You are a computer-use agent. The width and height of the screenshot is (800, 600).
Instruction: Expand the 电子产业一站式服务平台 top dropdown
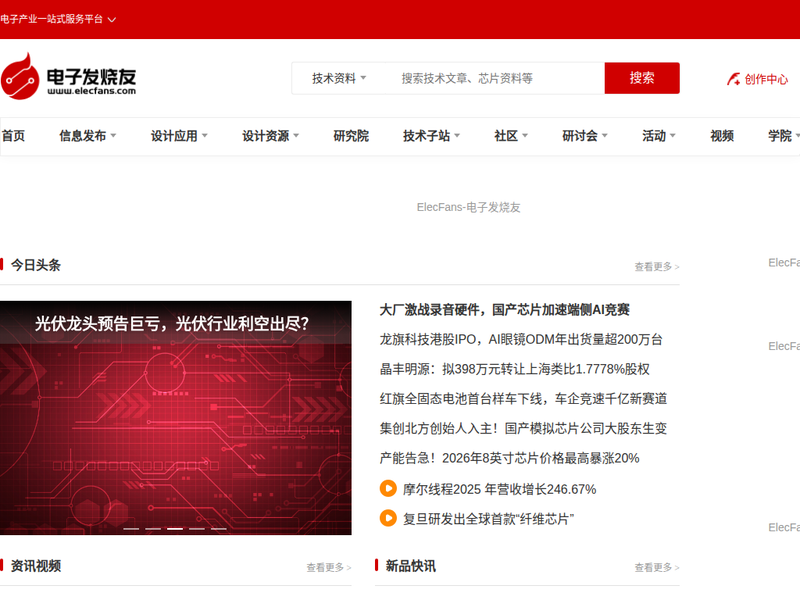pyautogui.click(x=111, y=19)
